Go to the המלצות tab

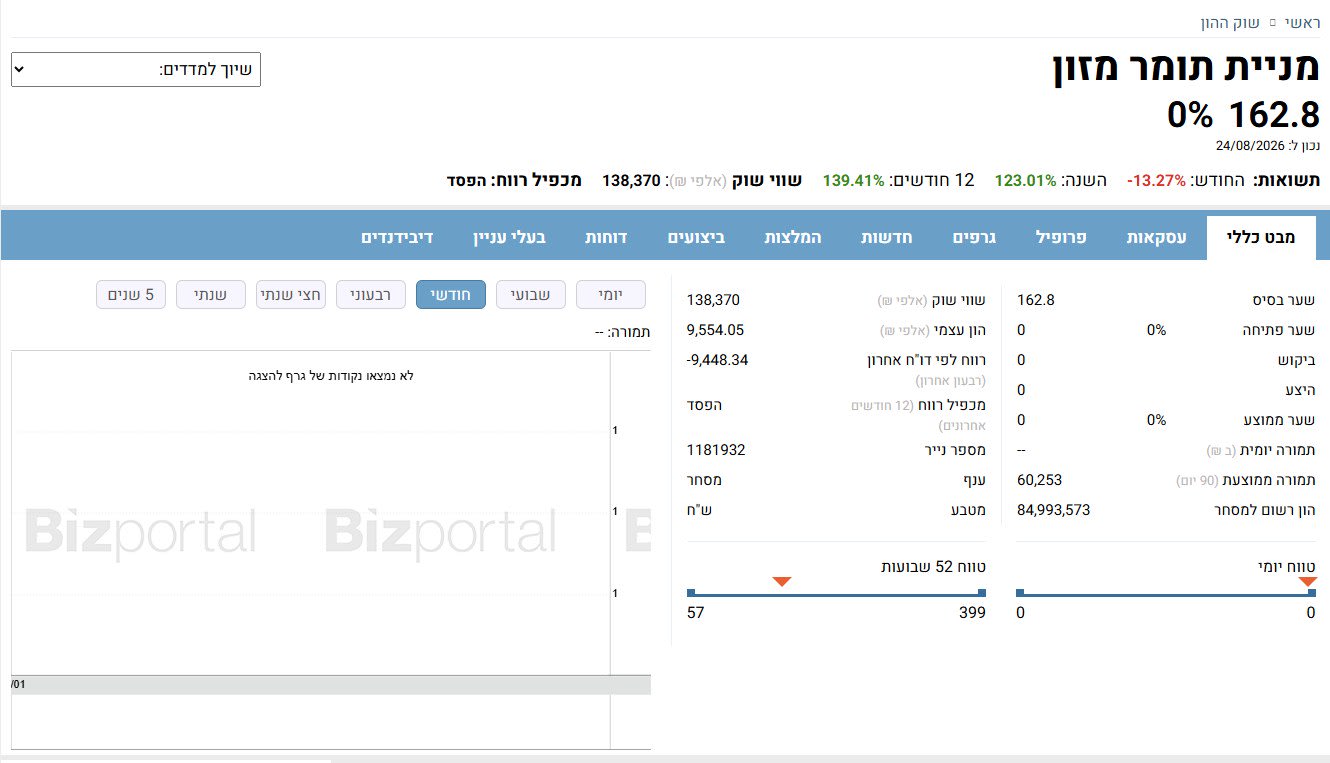[x=793, y=237]
